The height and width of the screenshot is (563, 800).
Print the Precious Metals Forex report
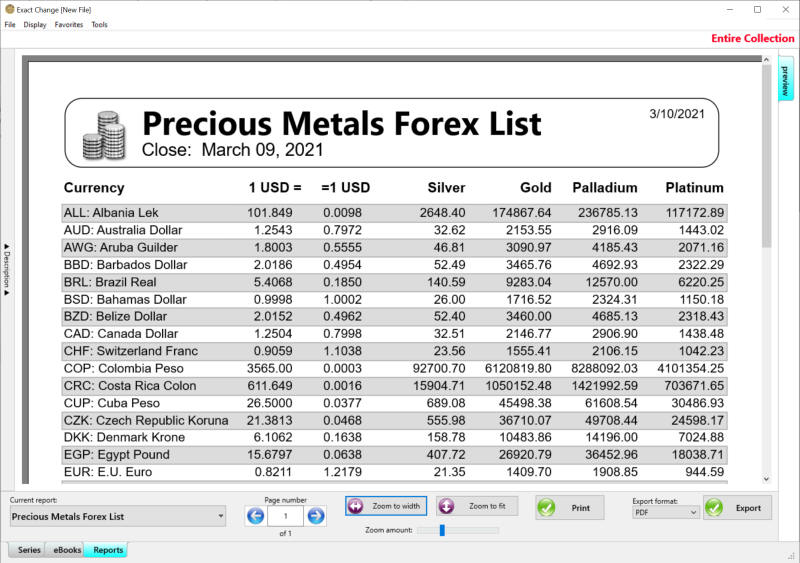pos(569,508)
